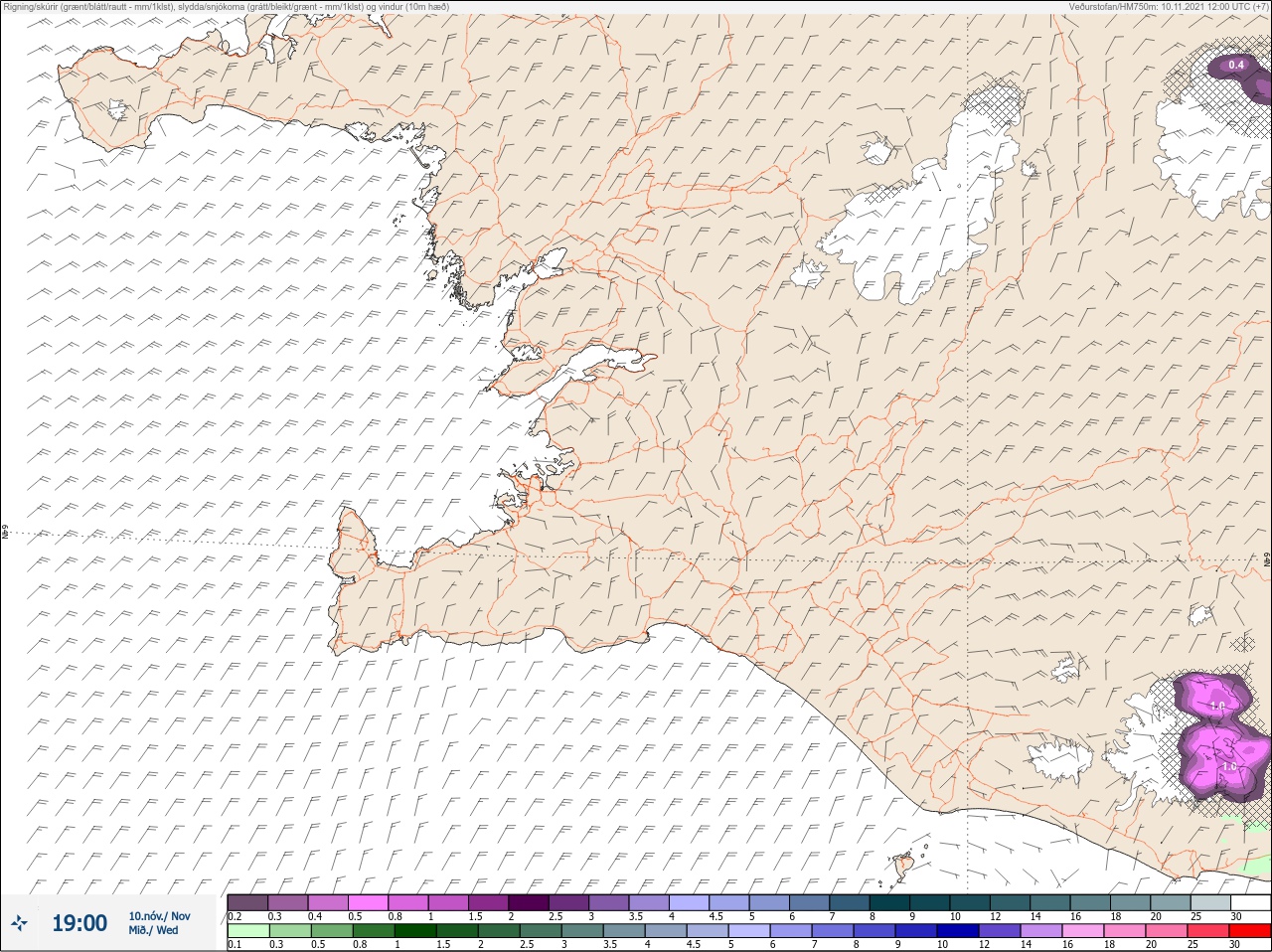
Task: Select upper legend swatch labeled 0.2
Action: tap(247, 902)
